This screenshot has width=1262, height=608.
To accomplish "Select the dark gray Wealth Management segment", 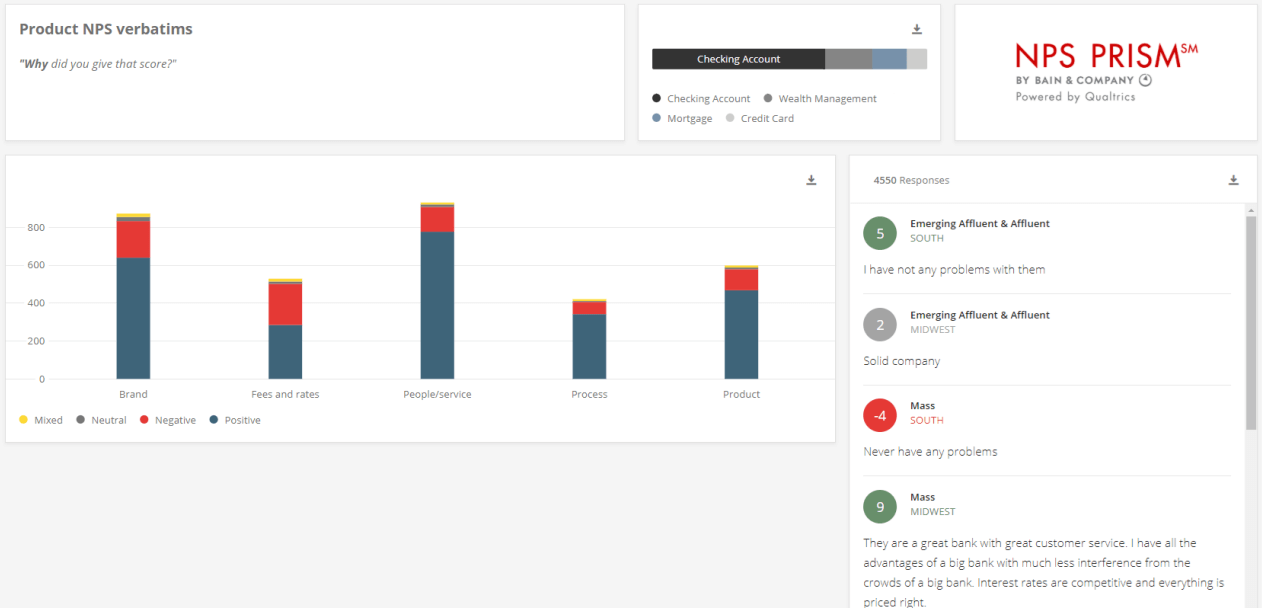I will click(x=848, y=59).
